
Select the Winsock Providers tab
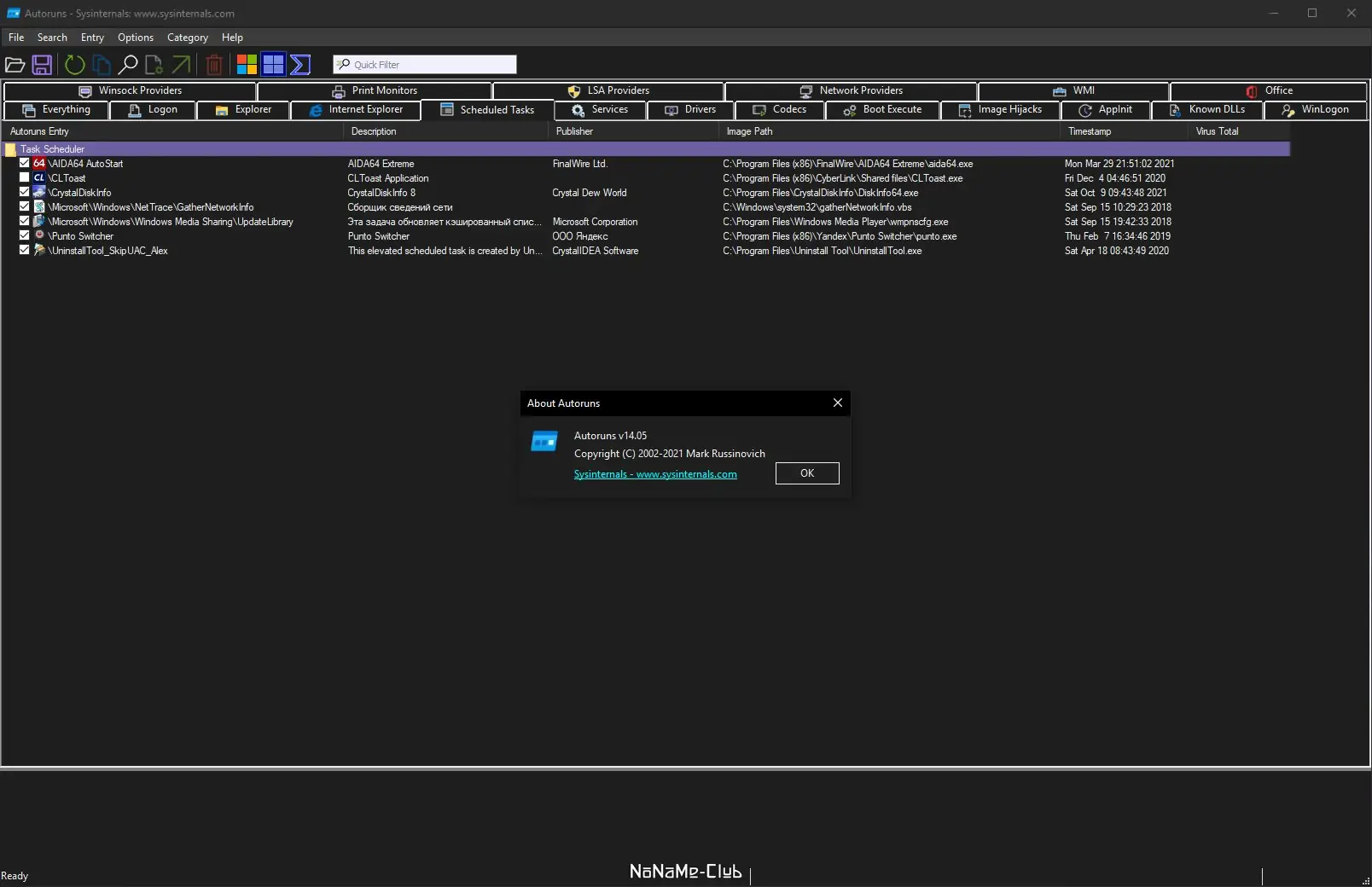(x=130, y=90)
